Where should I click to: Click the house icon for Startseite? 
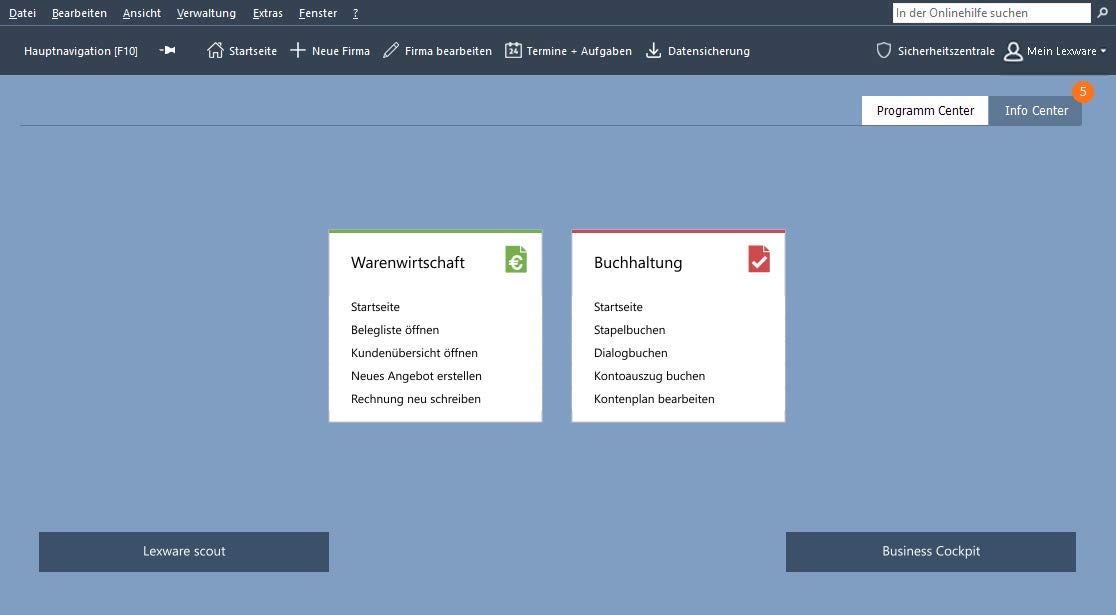(215, 50)
